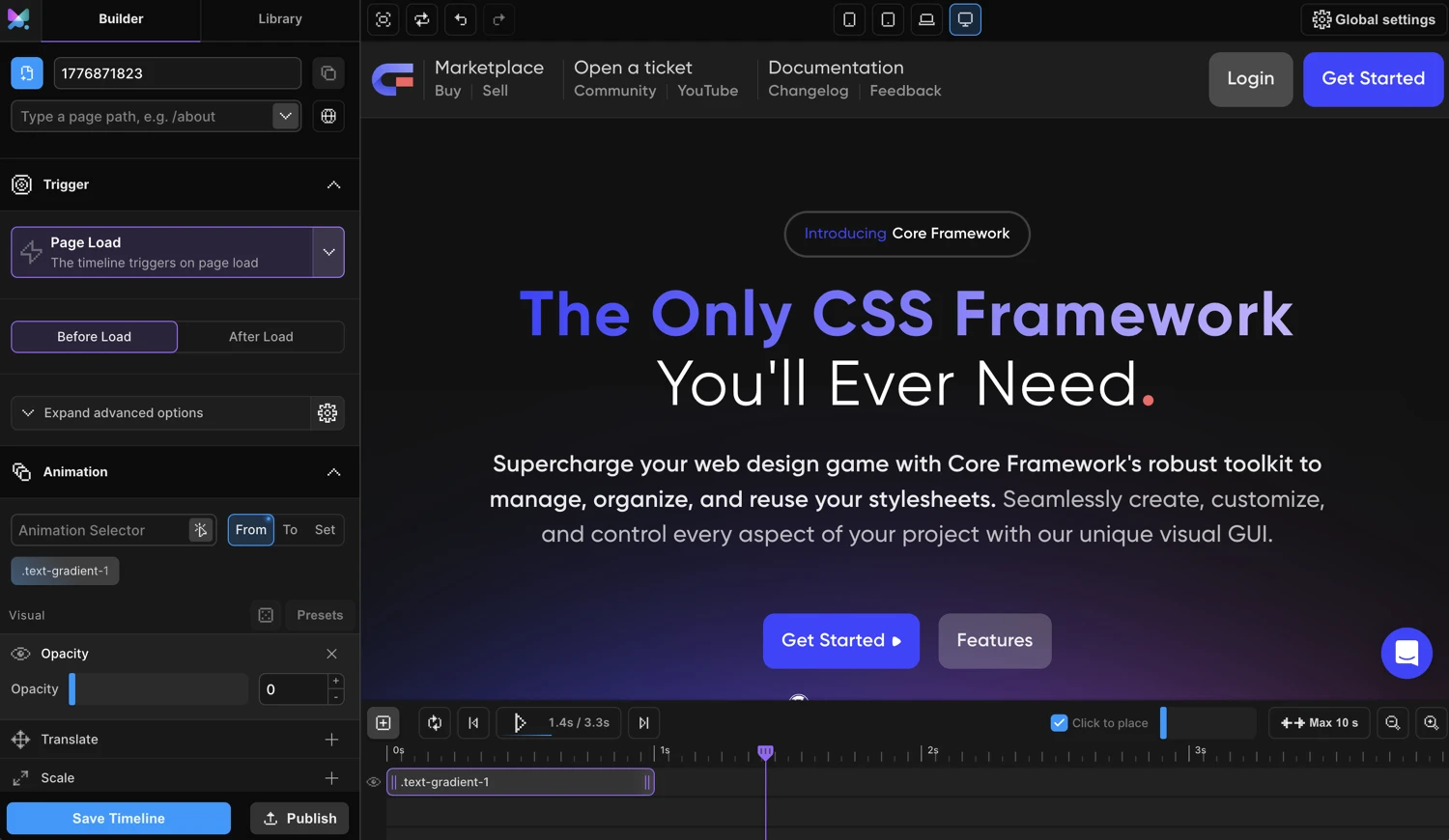Select the element picker tool

coord(383,19)
